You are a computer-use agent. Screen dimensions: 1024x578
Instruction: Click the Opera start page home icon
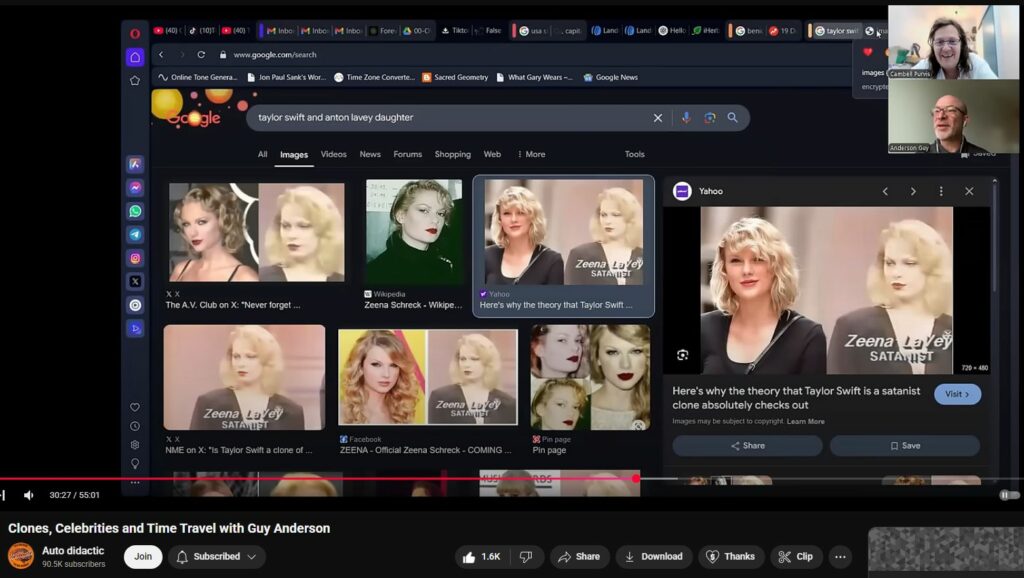pyautogui.click(x=135, y=57)
